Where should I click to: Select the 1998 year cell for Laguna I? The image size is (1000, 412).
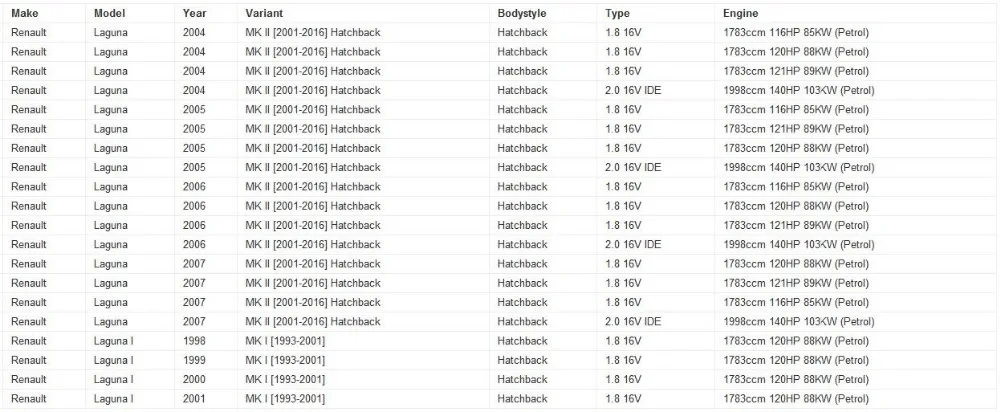(194, 341)
